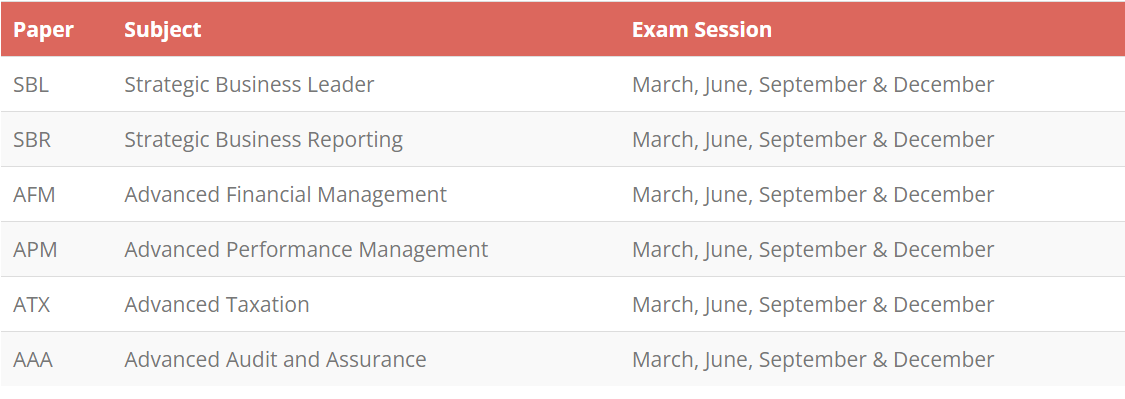Click Advanced Financial Management subject
1125x399 pixels.
click(x=286, y=194)
